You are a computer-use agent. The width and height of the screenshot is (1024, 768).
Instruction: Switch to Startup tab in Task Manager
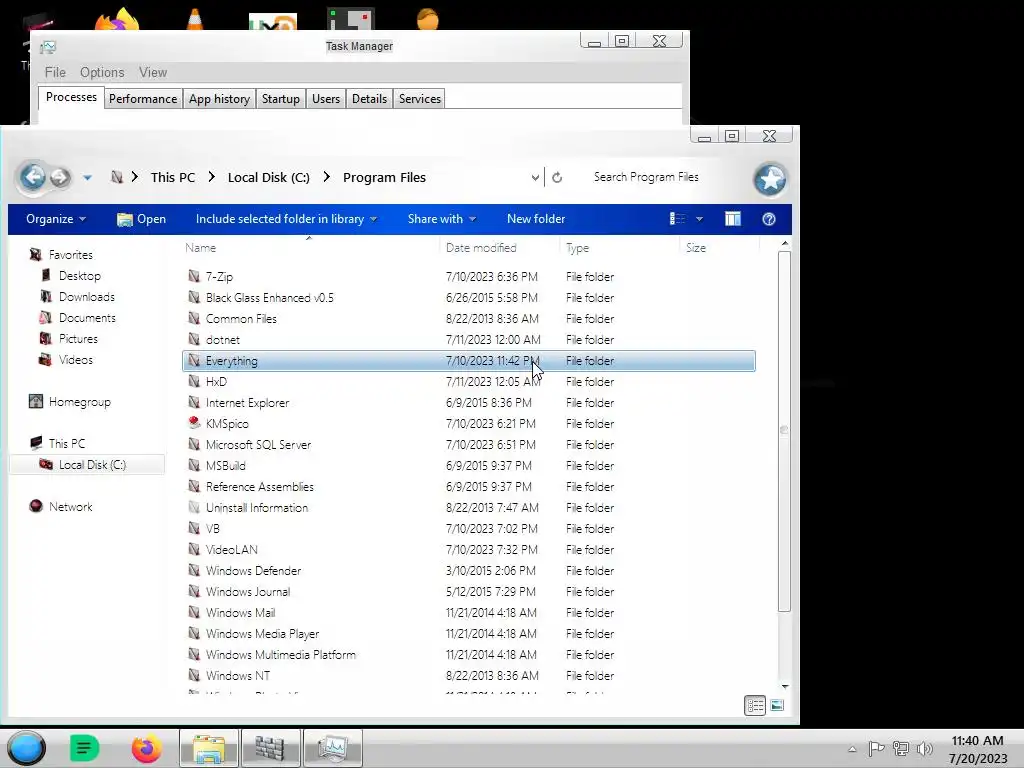(281, 99)
